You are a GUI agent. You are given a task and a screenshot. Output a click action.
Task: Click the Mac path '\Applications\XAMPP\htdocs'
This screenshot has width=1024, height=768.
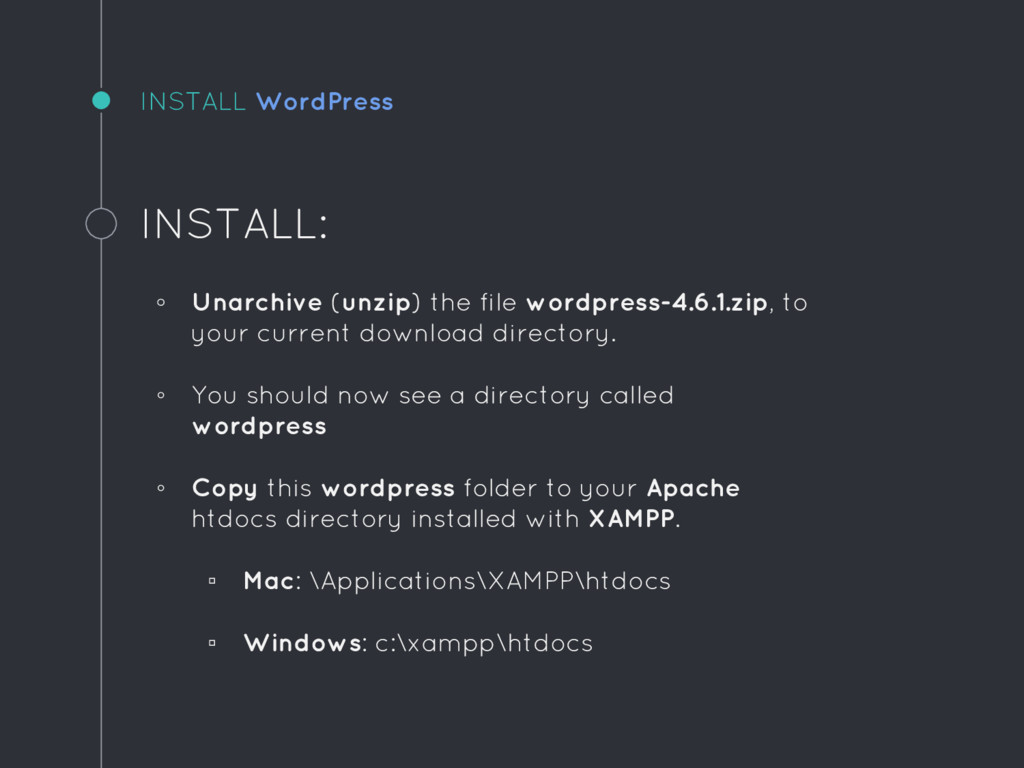click(x=490, y=581)
